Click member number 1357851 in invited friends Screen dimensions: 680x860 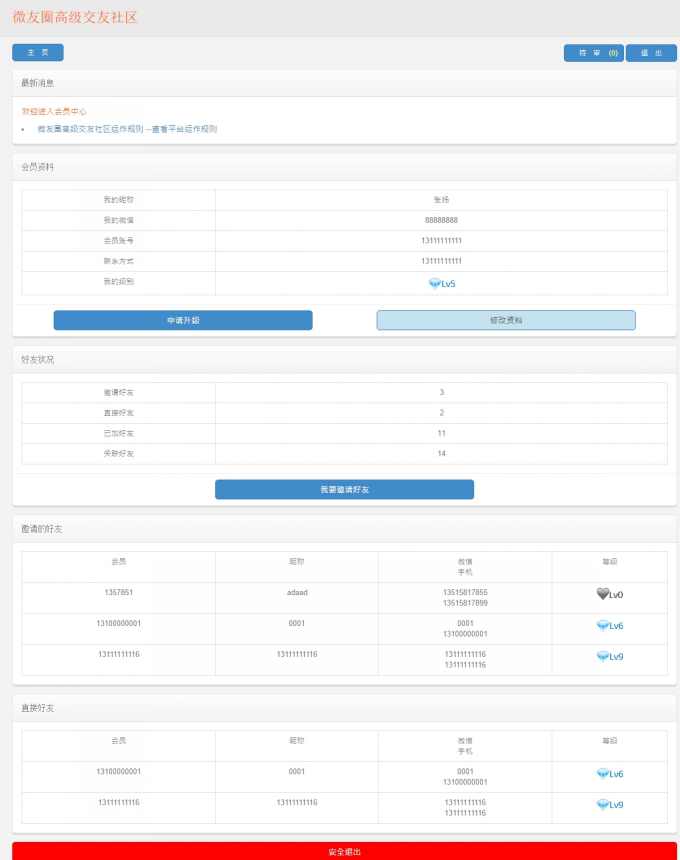(x=118, y=593)
